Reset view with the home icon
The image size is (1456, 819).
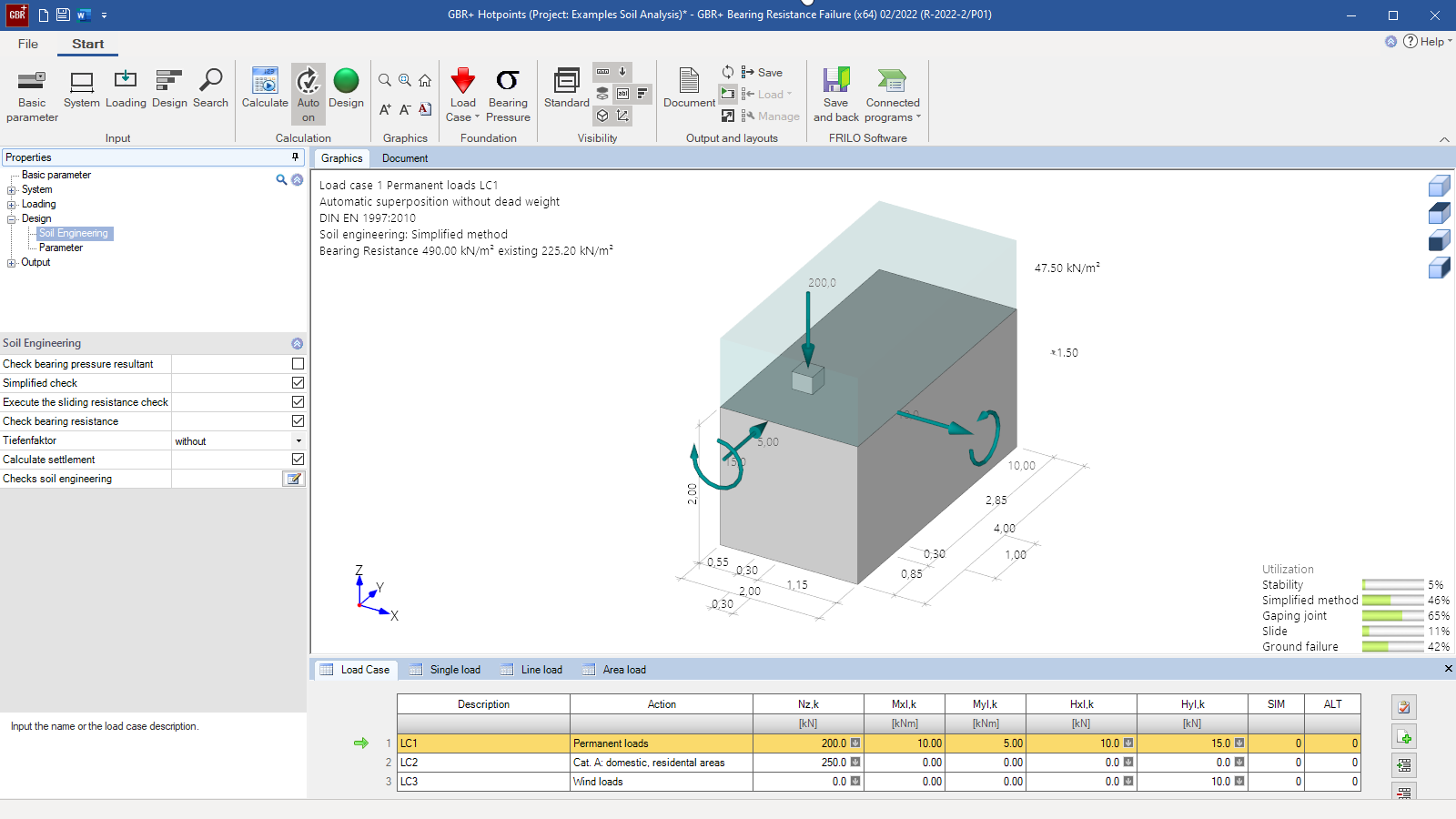425,80
